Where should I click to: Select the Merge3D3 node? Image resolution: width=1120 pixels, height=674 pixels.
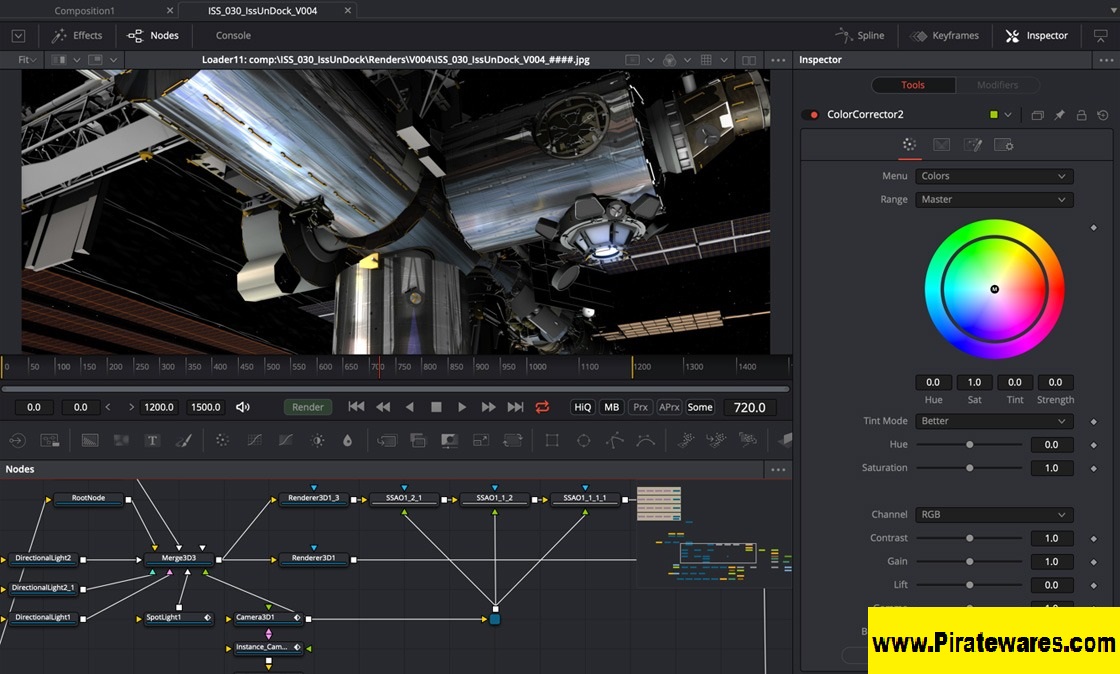(178, 559)
